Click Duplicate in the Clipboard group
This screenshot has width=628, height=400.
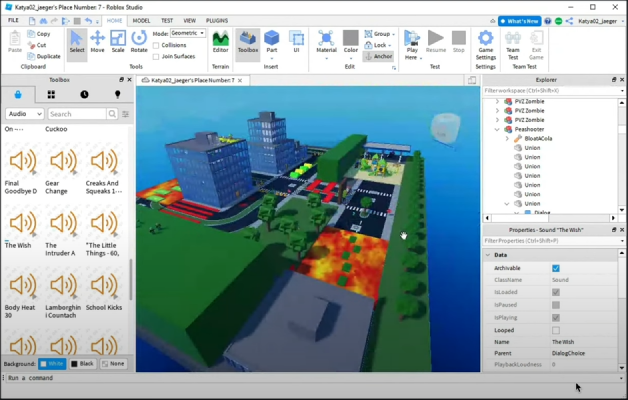click(x=43, y=56)
